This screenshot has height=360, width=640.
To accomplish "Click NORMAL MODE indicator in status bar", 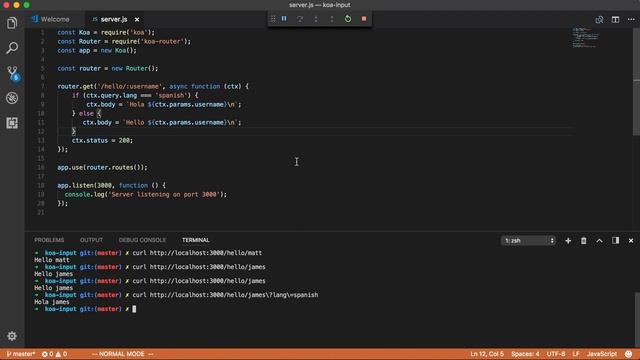I will pos(122,354).
